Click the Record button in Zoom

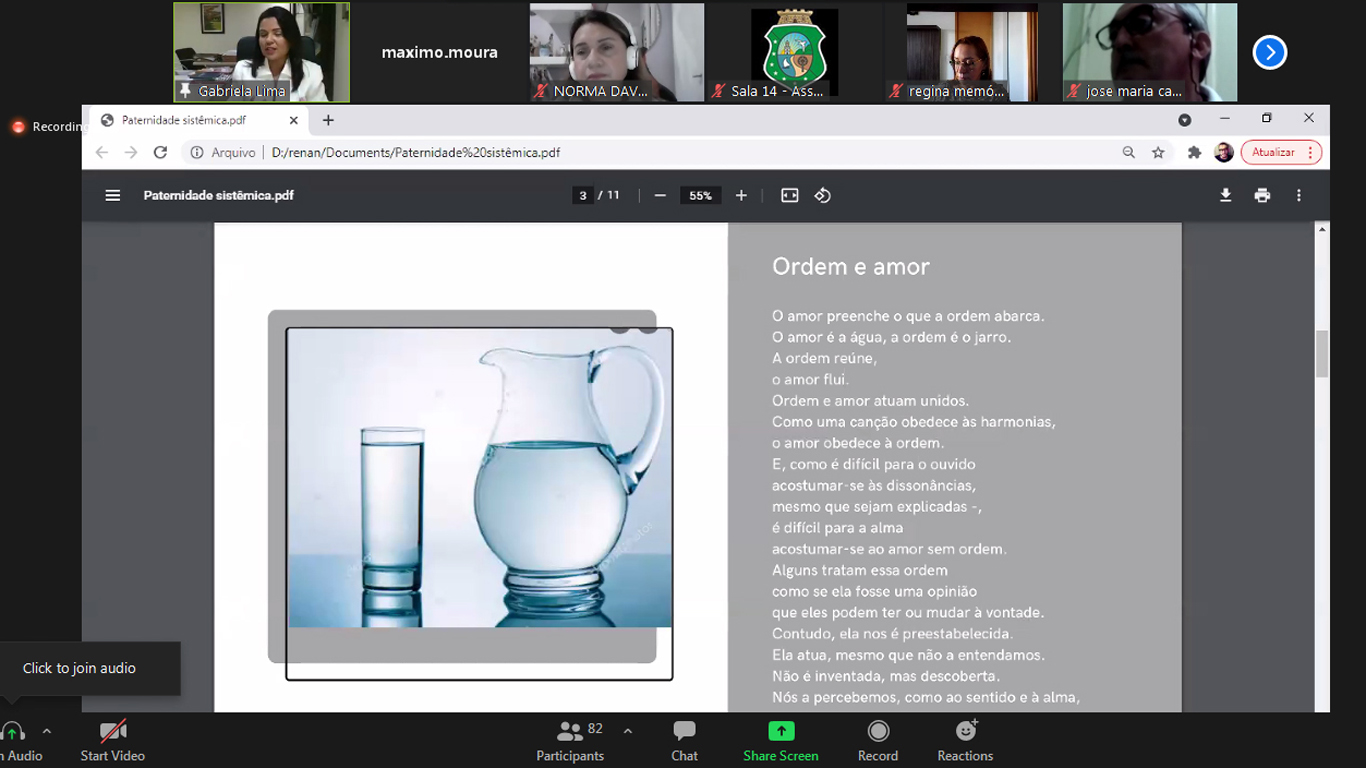pos(878,740)
